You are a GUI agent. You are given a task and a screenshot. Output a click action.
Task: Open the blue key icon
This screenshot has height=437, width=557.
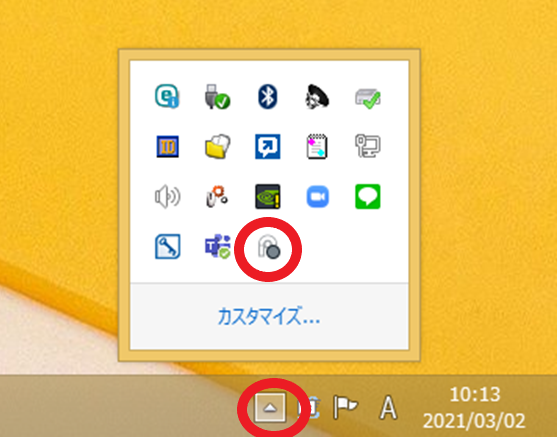pos(167,246)
